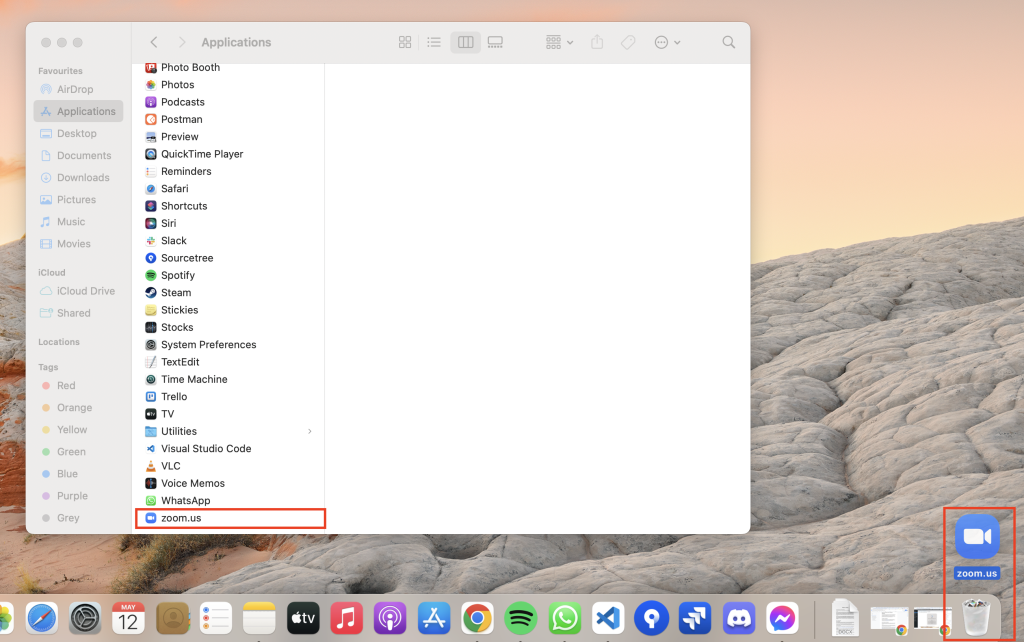Select System Preferences in the list
This screenshot has height=642, width=1024.
tap(230, 345)
